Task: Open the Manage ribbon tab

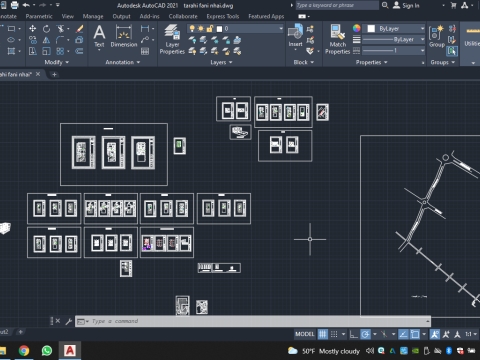Action: click(93, 16)
